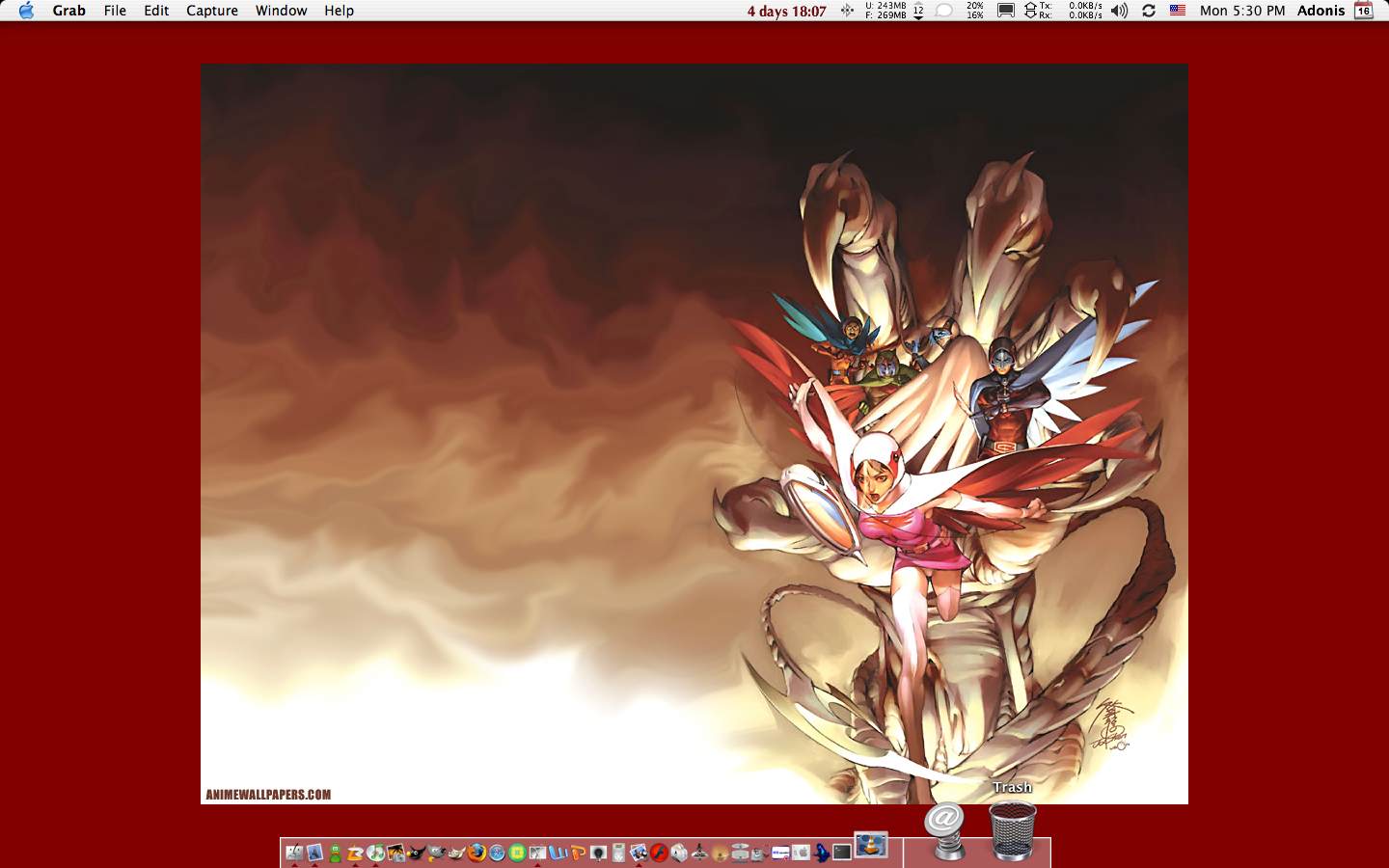Image resolution: width=1389 pixels, height=868 pixels.
Task: Open the Adonis user switching menu
Action: point(1321,11)
